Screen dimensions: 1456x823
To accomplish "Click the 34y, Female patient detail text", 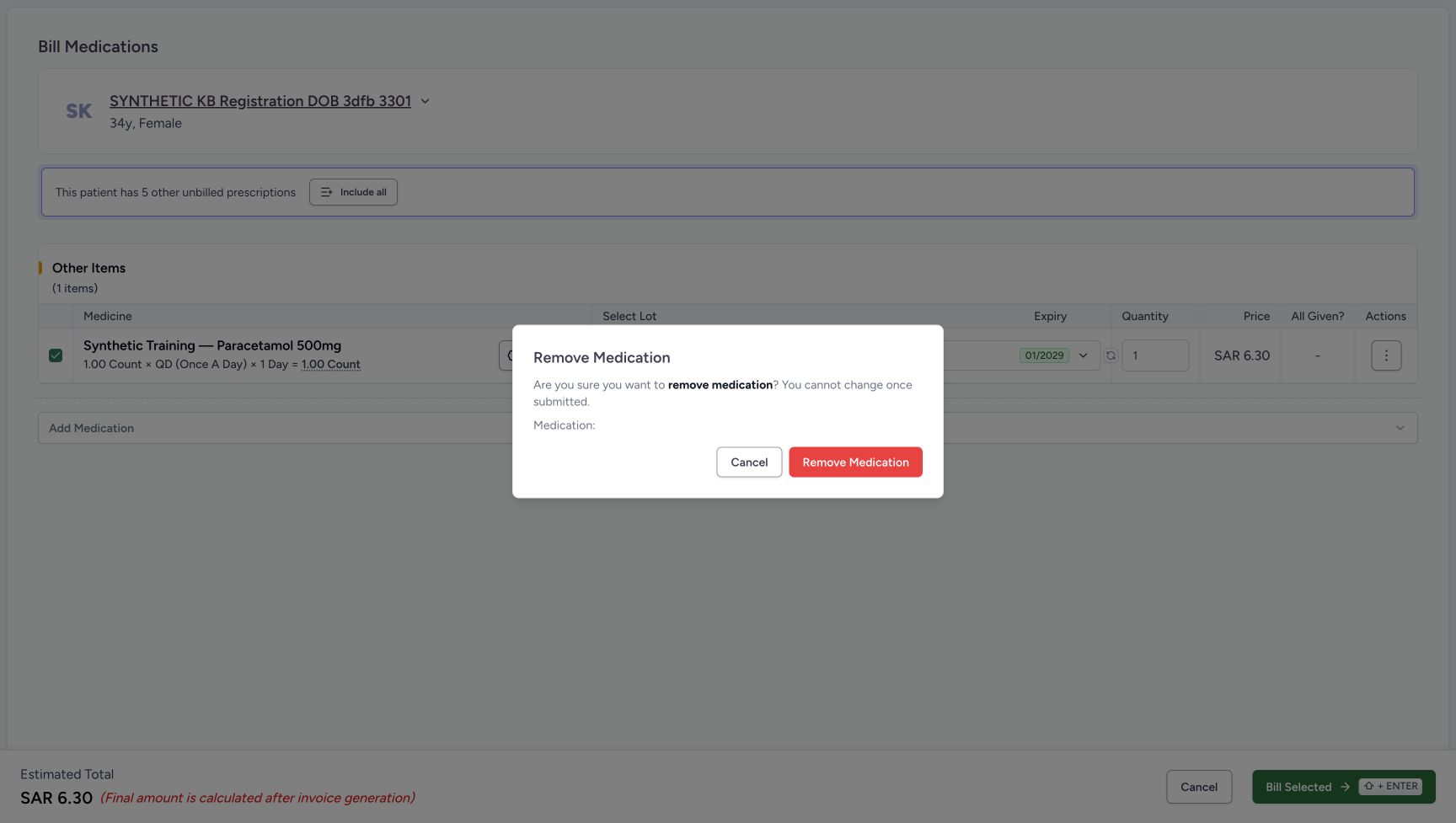I will click(146, 123).
